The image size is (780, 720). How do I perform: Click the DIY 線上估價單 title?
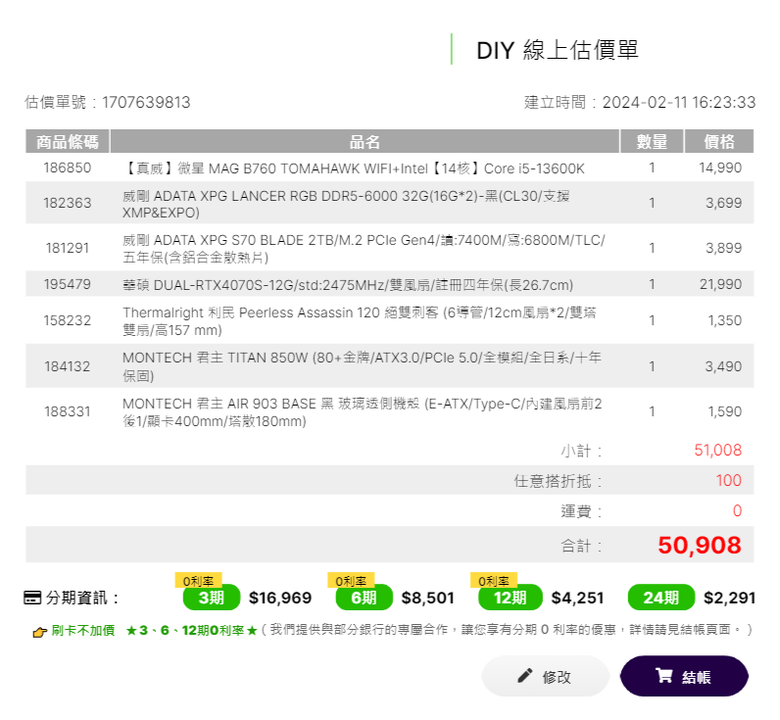pyautogui.click(x=557, y=50)
